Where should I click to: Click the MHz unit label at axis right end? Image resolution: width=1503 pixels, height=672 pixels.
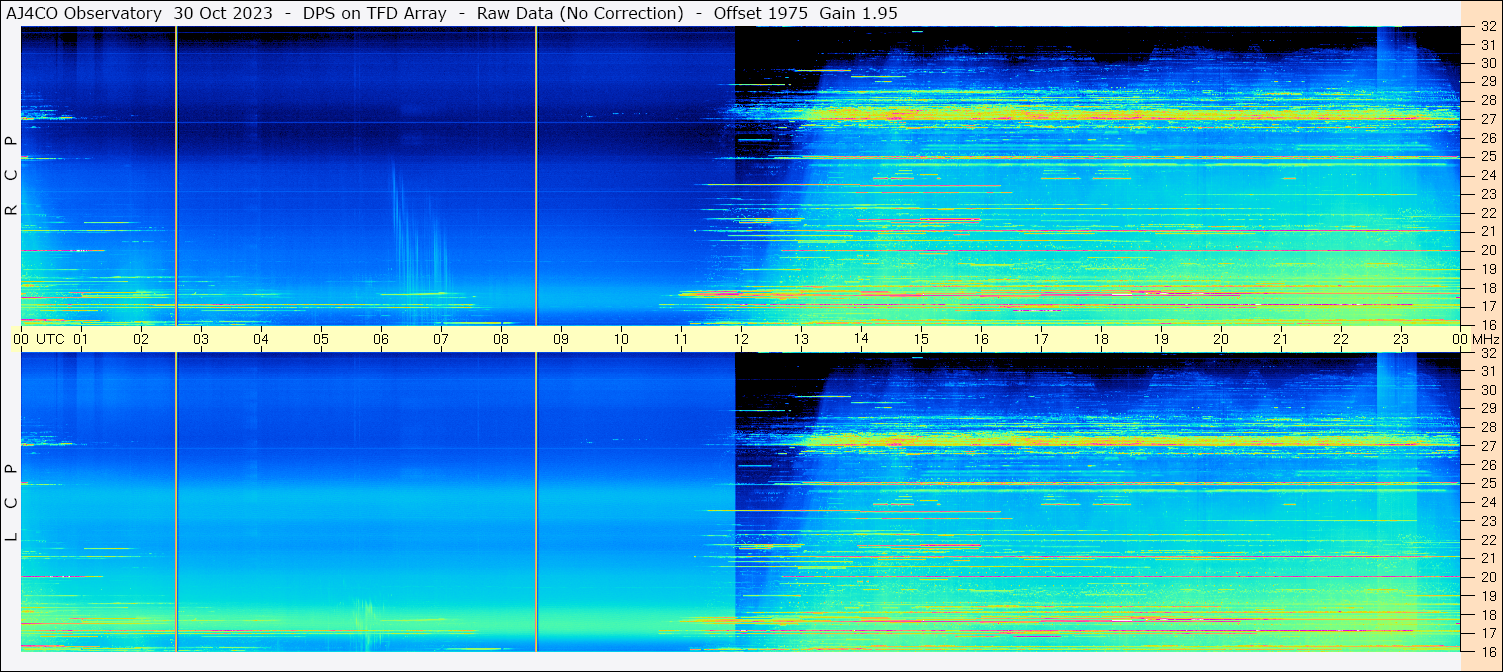[1486, 339]
